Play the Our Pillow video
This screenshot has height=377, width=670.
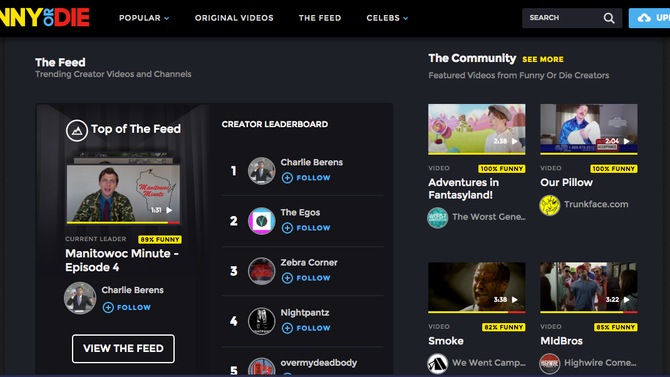tap(626, 141)
